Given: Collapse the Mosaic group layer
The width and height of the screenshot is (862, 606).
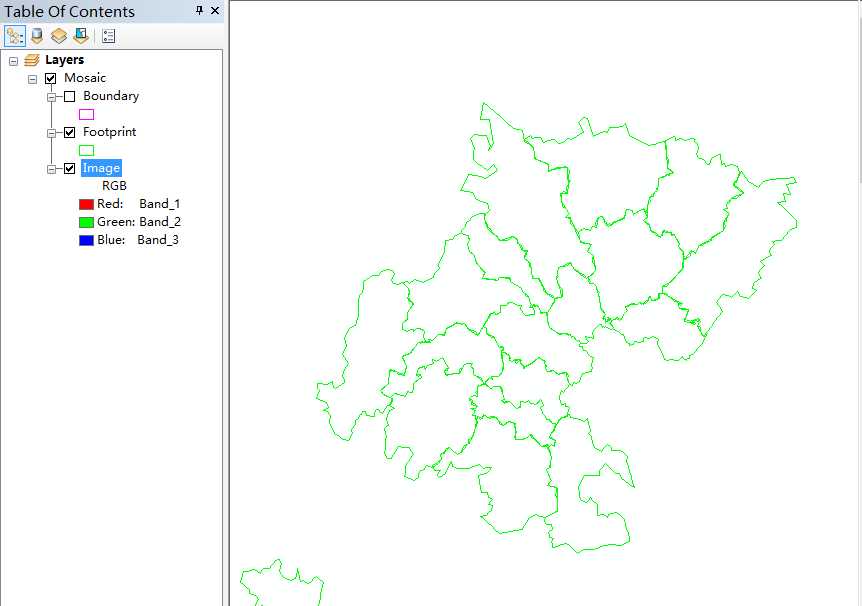Looking at the screenshot, I should tap(32, 79).
